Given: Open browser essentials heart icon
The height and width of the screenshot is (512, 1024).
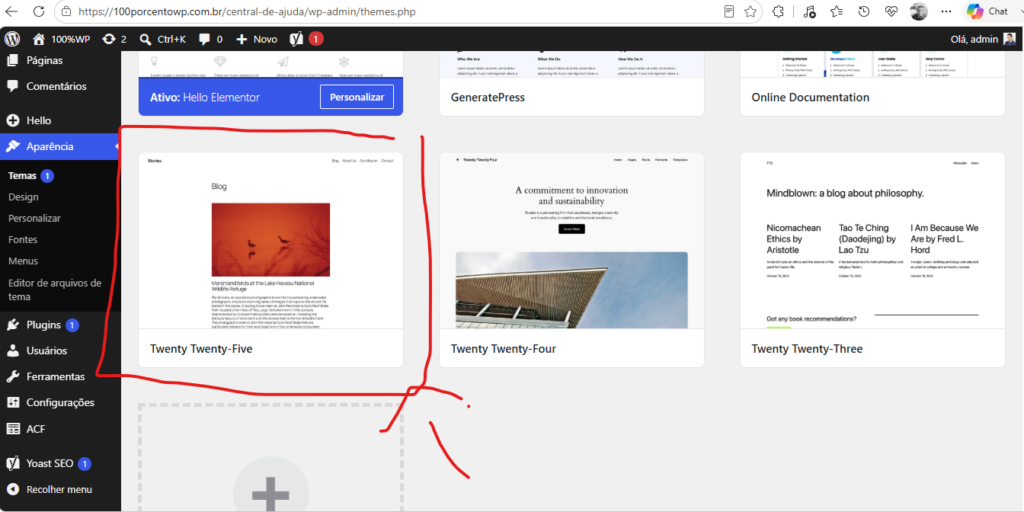Looking at the screenshot, I should pos(891,11).
